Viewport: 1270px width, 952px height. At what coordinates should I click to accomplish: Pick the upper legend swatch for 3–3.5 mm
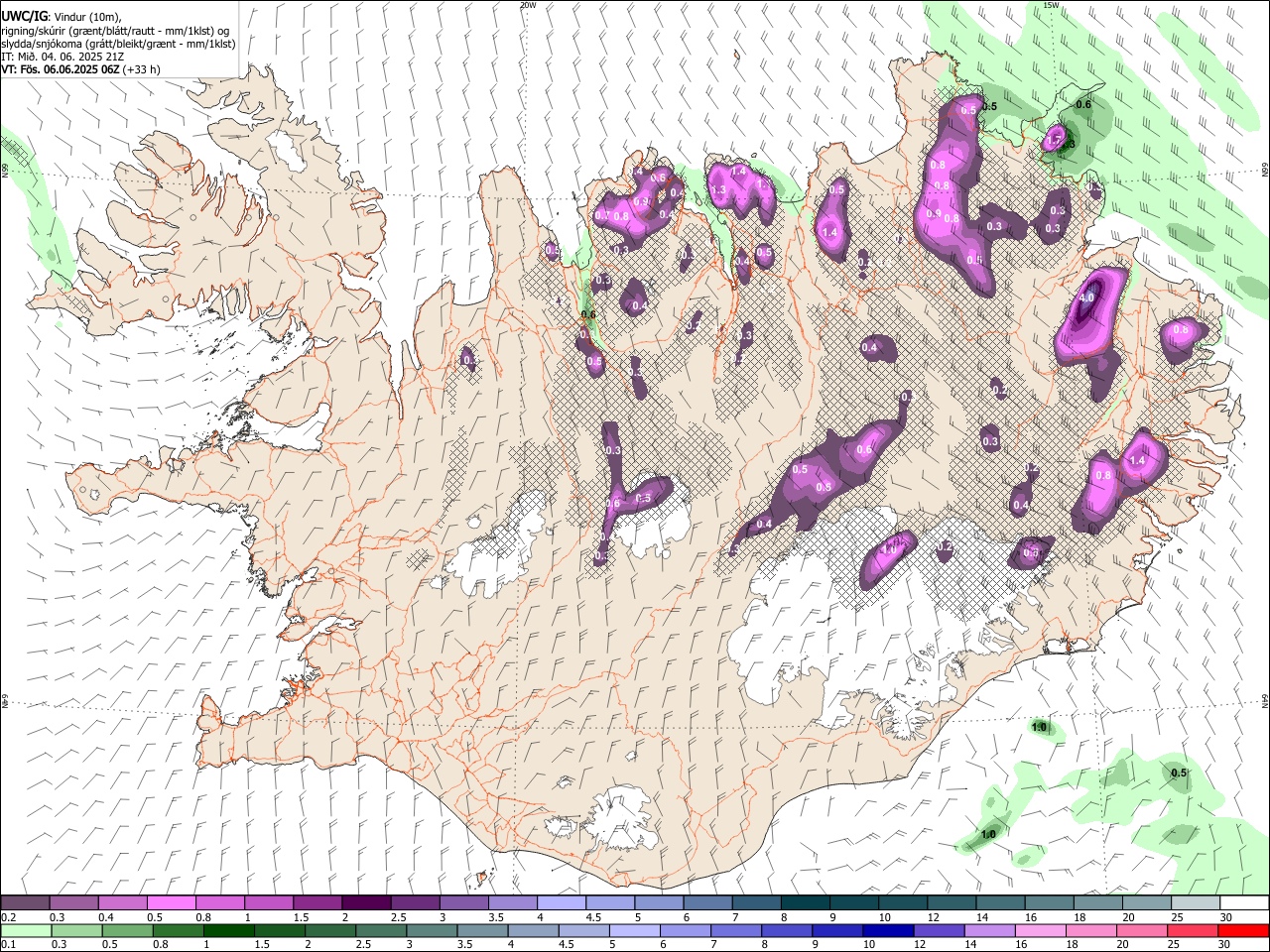[464, 902]
